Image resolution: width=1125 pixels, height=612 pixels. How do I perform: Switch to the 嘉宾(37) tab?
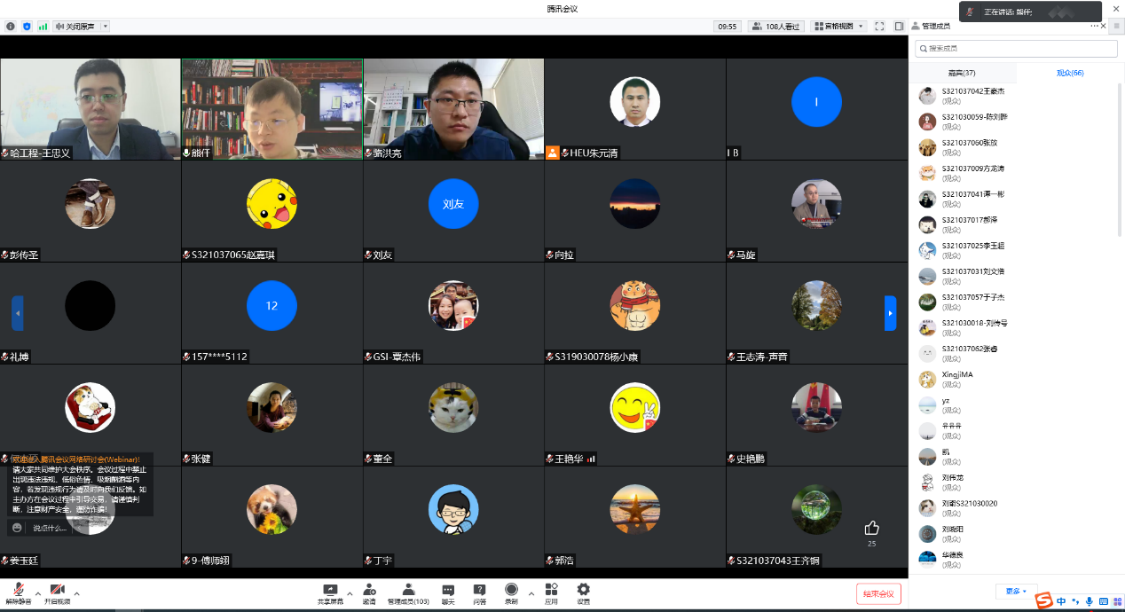[962, 73]
